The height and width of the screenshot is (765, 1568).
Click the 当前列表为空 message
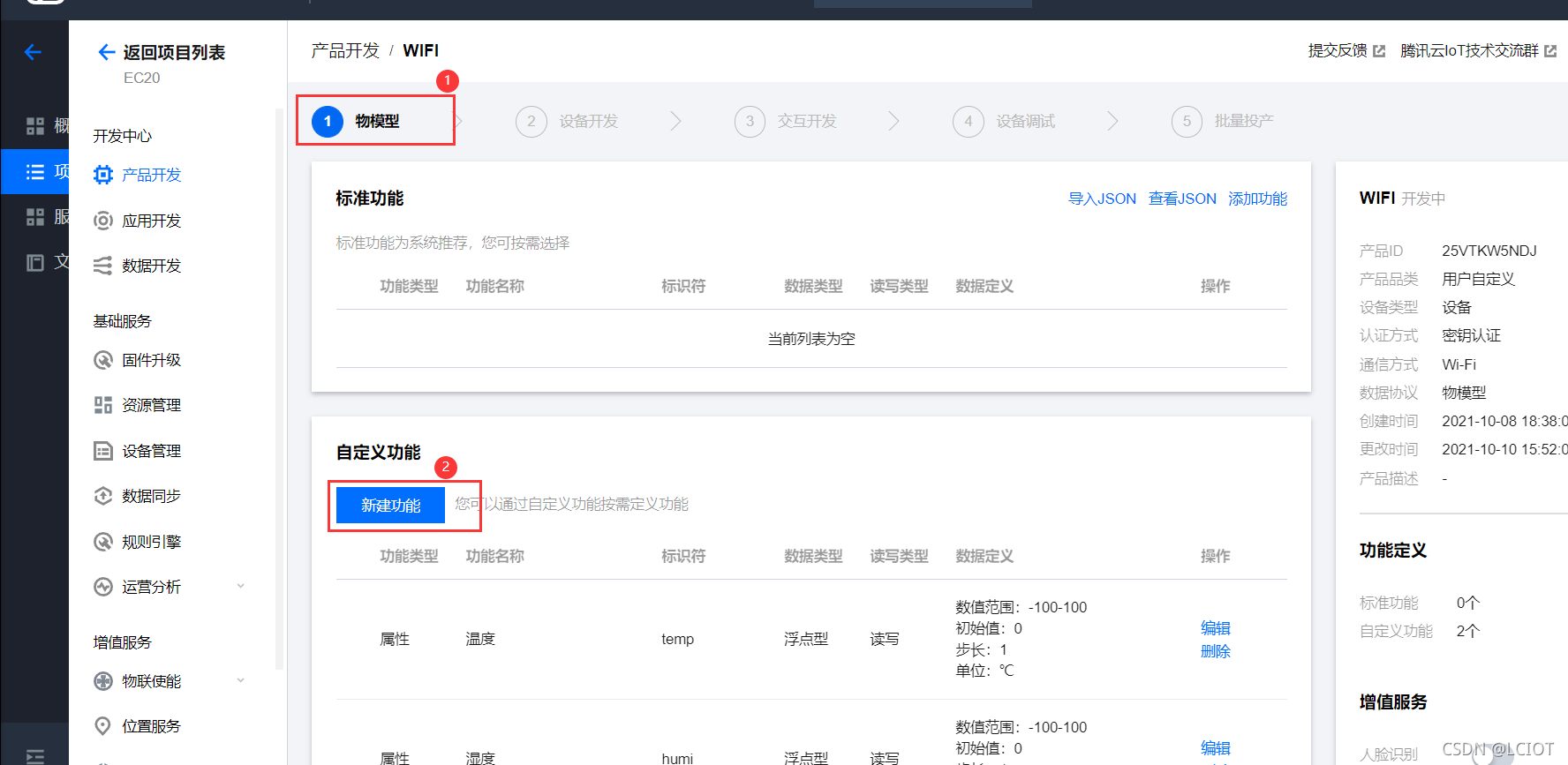[811, 339]
